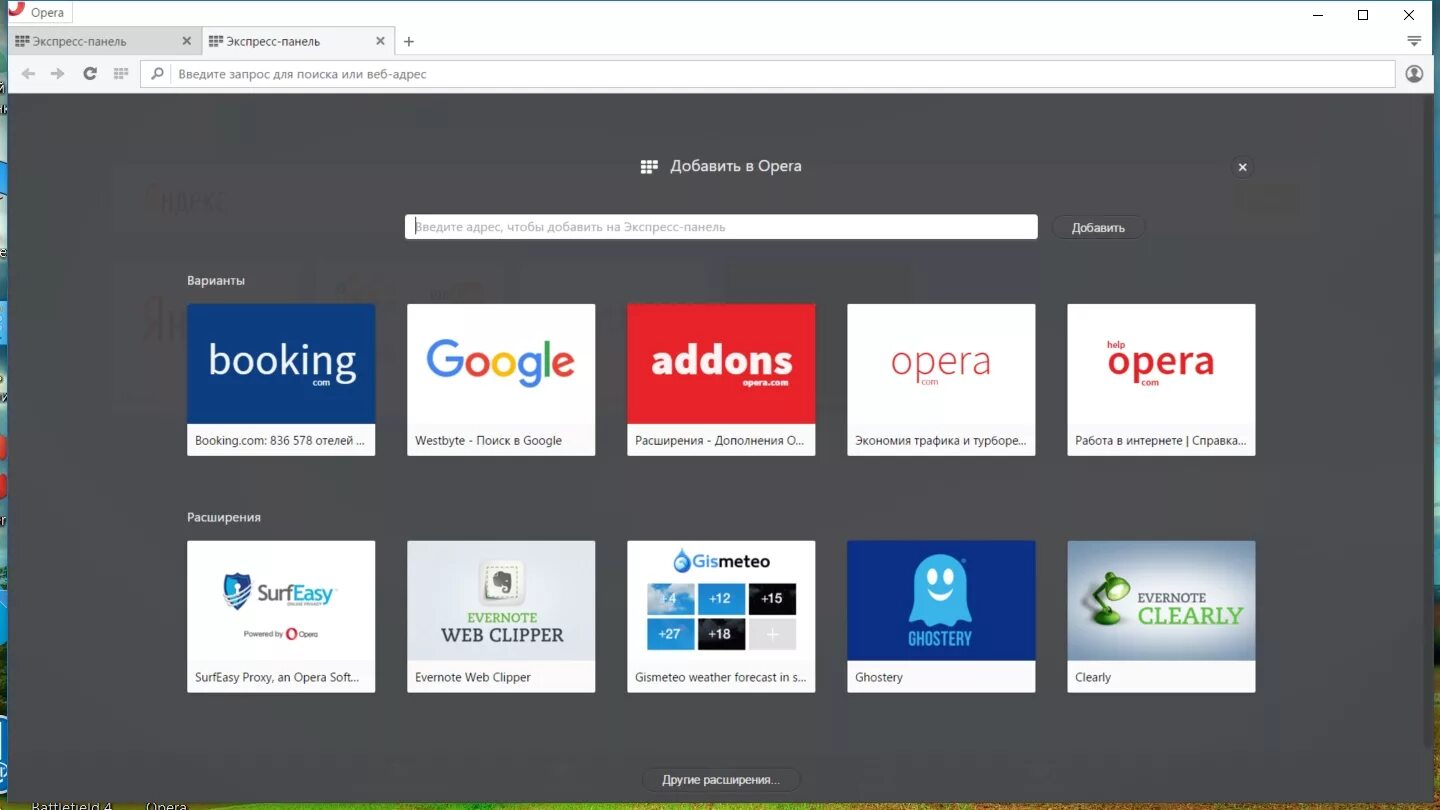The image size is (1440, 810).
Task: Click the Добавить в Opera title grid icon
Action: point(649,167)
